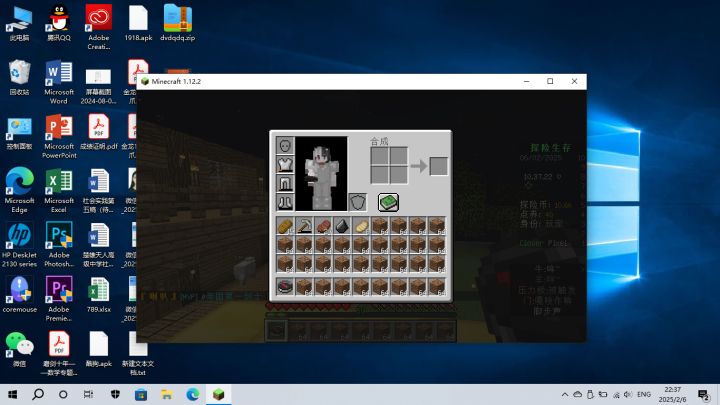This screenshot has width=720, height=405.
Task: Click the off-hand shield slot
Action: click(358, 202)
